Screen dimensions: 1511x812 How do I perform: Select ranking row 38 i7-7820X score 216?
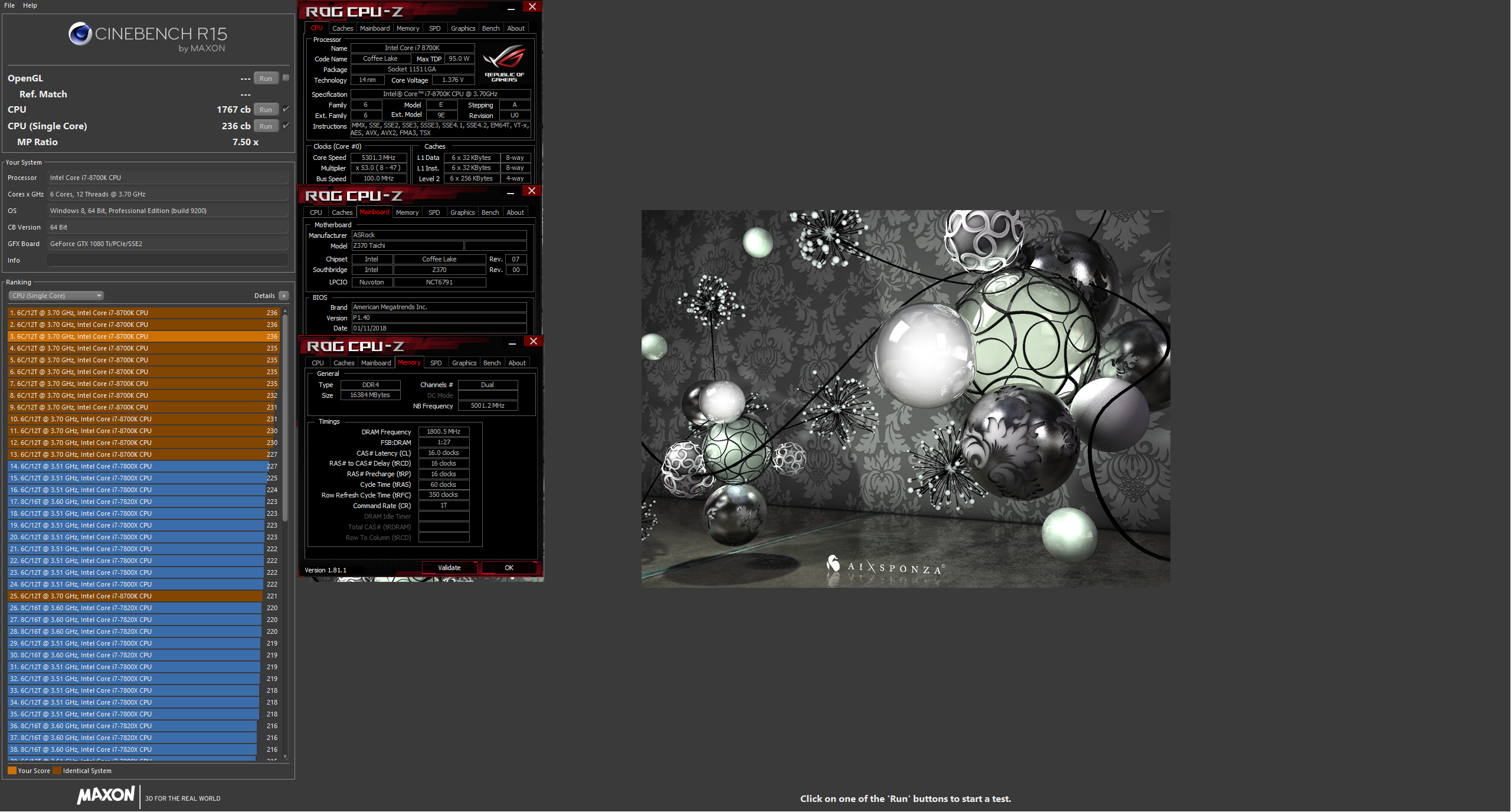click(143, 749)
